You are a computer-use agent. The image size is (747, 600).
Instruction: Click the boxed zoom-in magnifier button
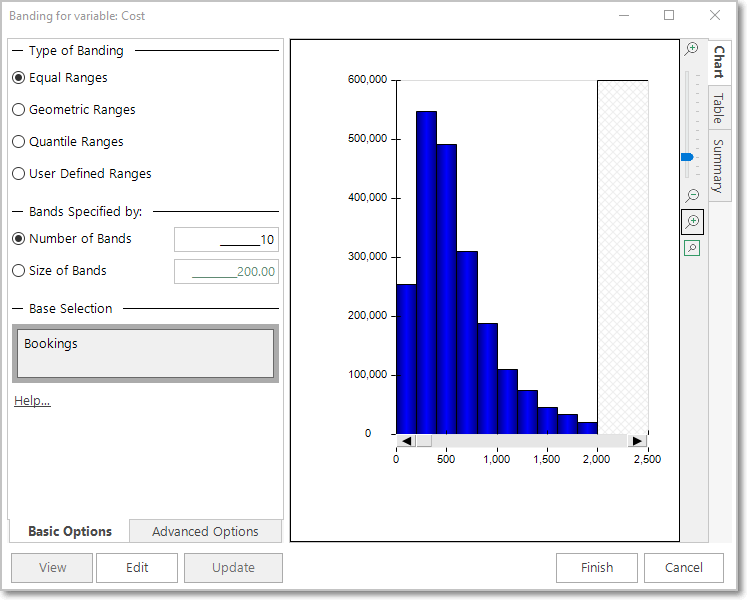point(692,222)
